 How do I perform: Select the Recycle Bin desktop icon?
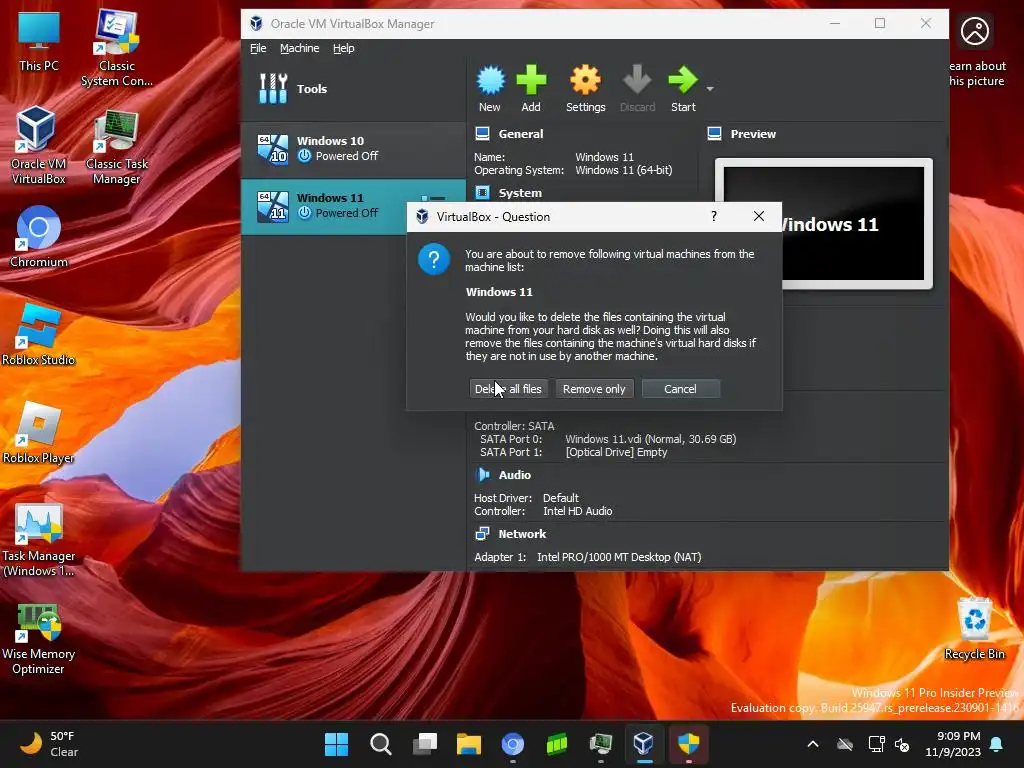pyautogui.click(x=974, y=628)
